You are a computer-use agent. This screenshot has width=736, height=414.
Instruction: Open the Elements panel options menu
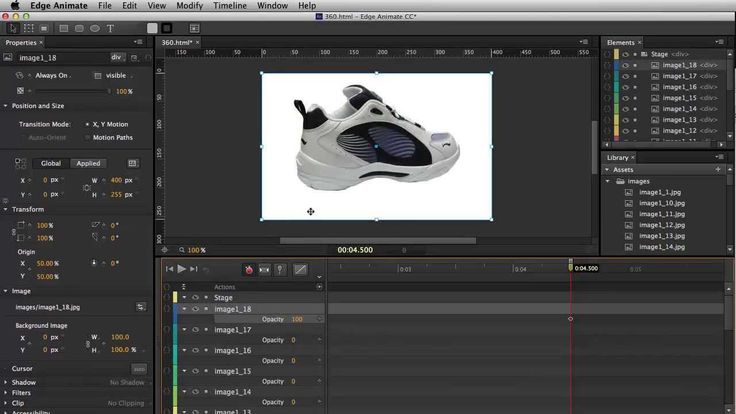point(719,42)
